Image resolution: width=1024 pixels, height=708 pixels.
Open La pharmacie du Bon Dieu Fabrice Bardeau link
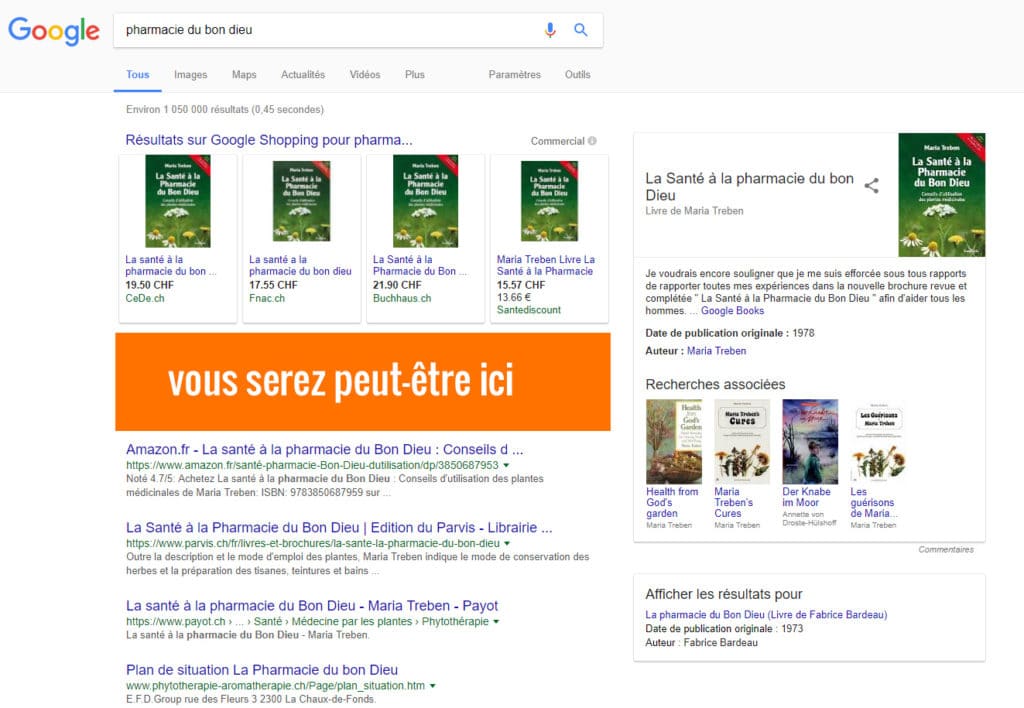766,615
